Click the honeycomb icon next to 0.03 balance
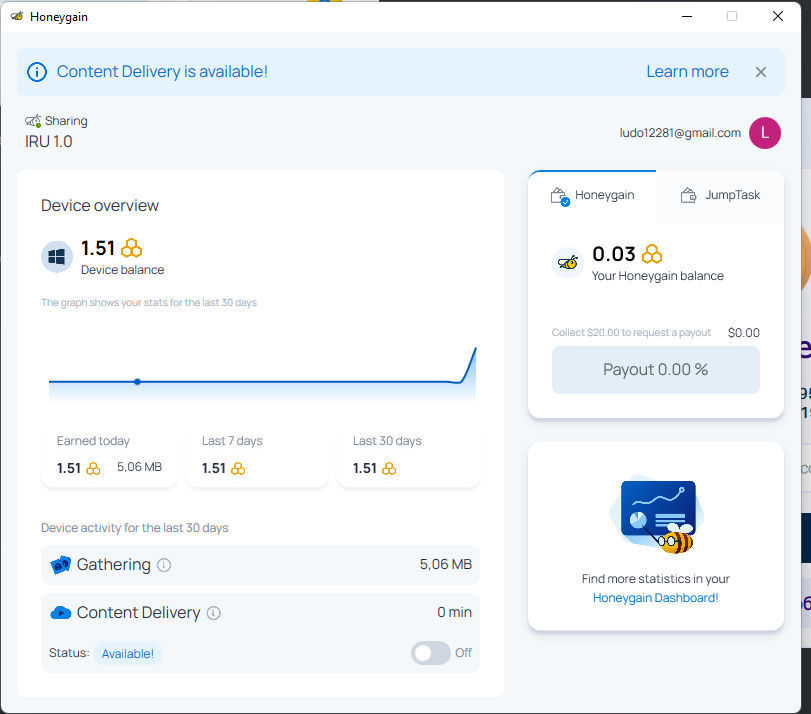 click(652, 254)
